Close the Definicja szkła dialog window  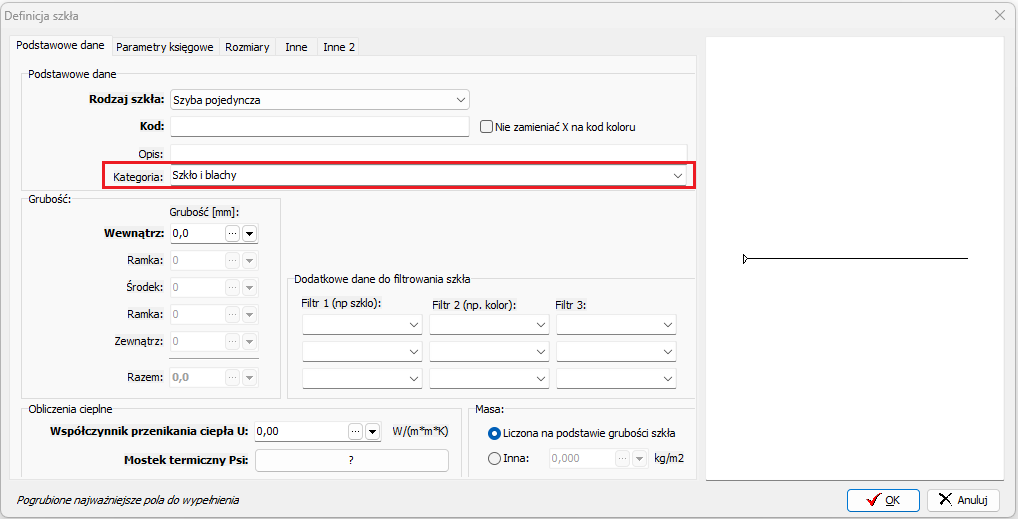999,15
